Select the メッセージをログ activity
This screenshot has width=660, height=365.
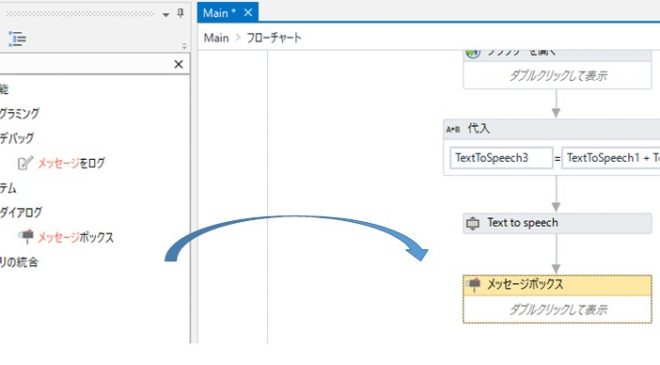[71, 163]
